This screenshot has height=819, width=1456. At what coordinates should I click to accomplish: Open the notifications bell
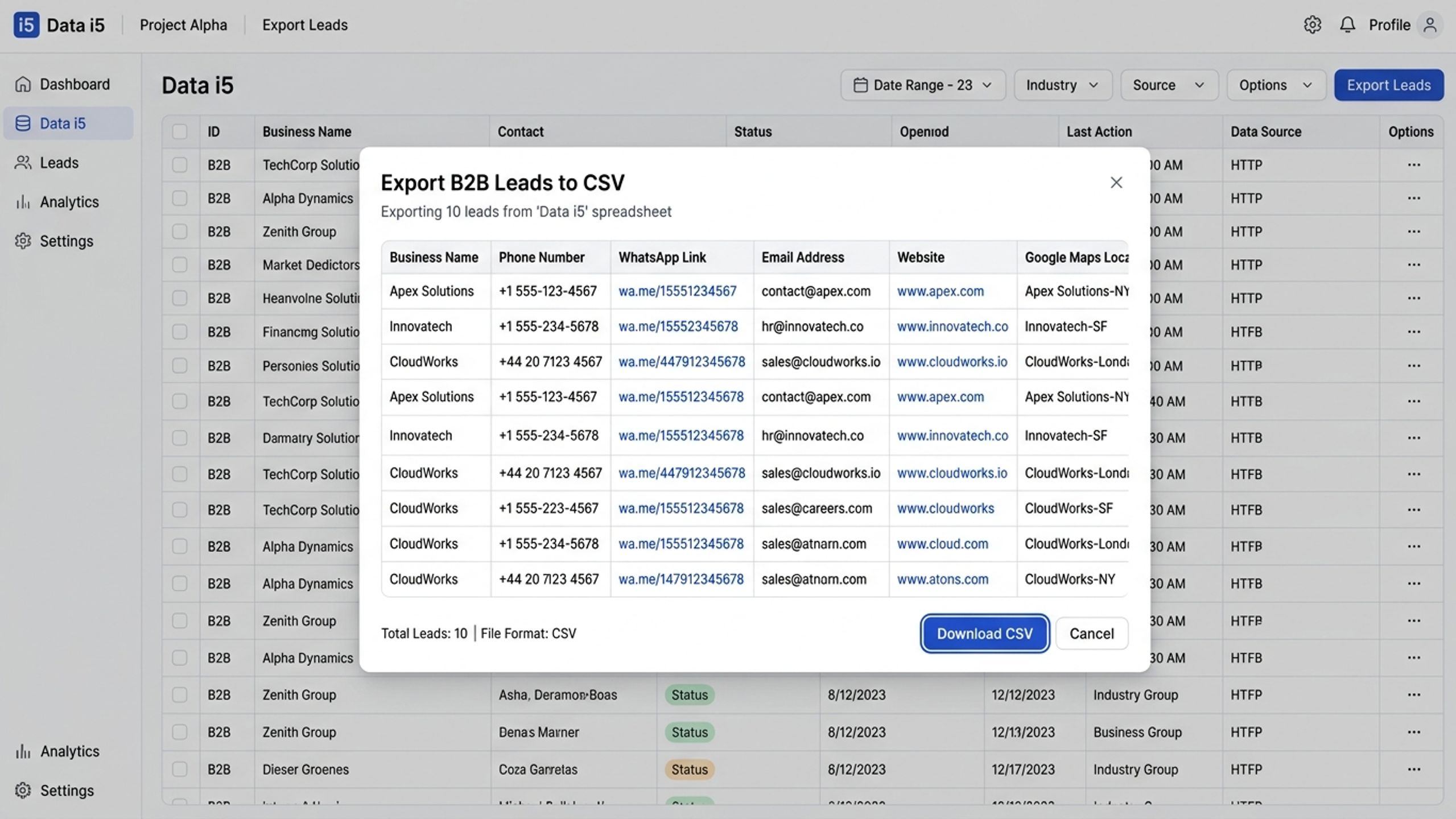coord(1347,25)
